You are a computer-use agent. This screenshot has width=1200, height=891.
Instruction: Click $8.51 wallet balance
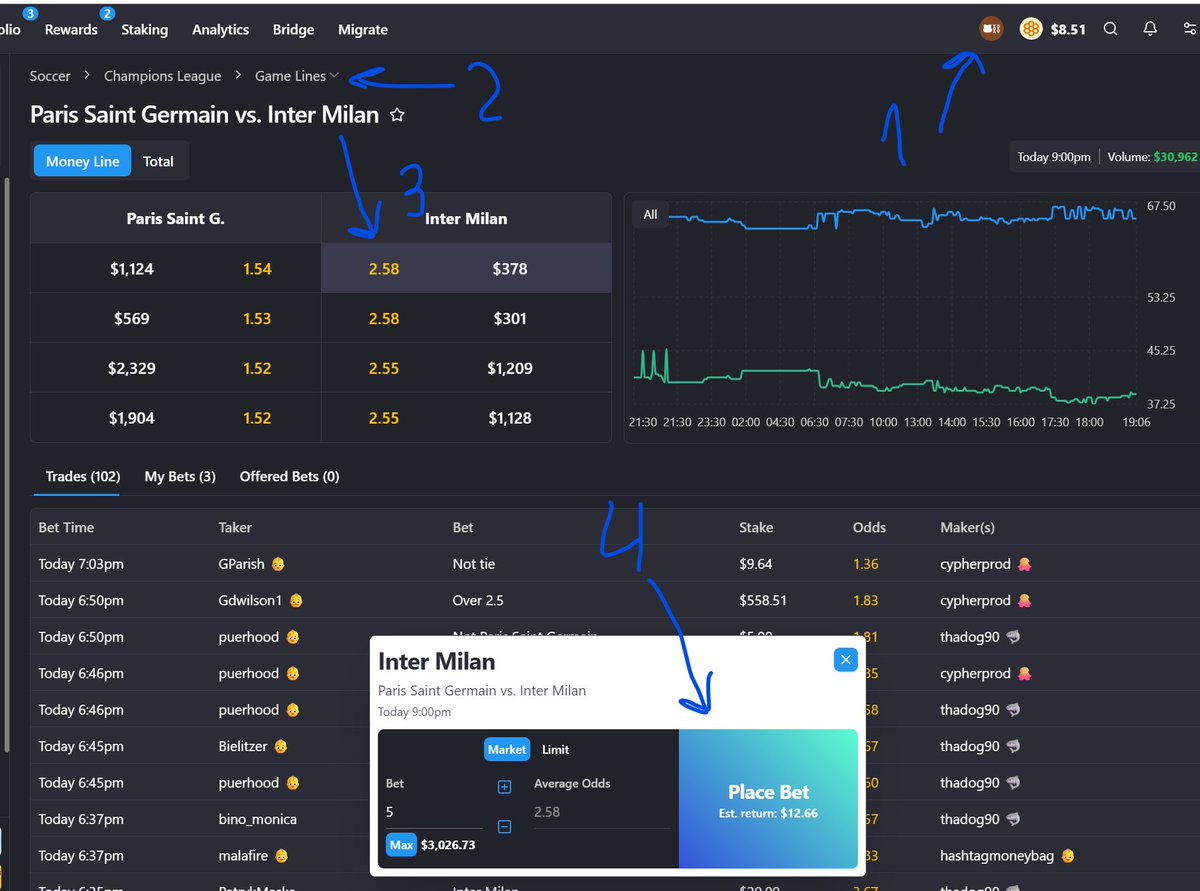pyautogui.click(x=1068, y=29)
